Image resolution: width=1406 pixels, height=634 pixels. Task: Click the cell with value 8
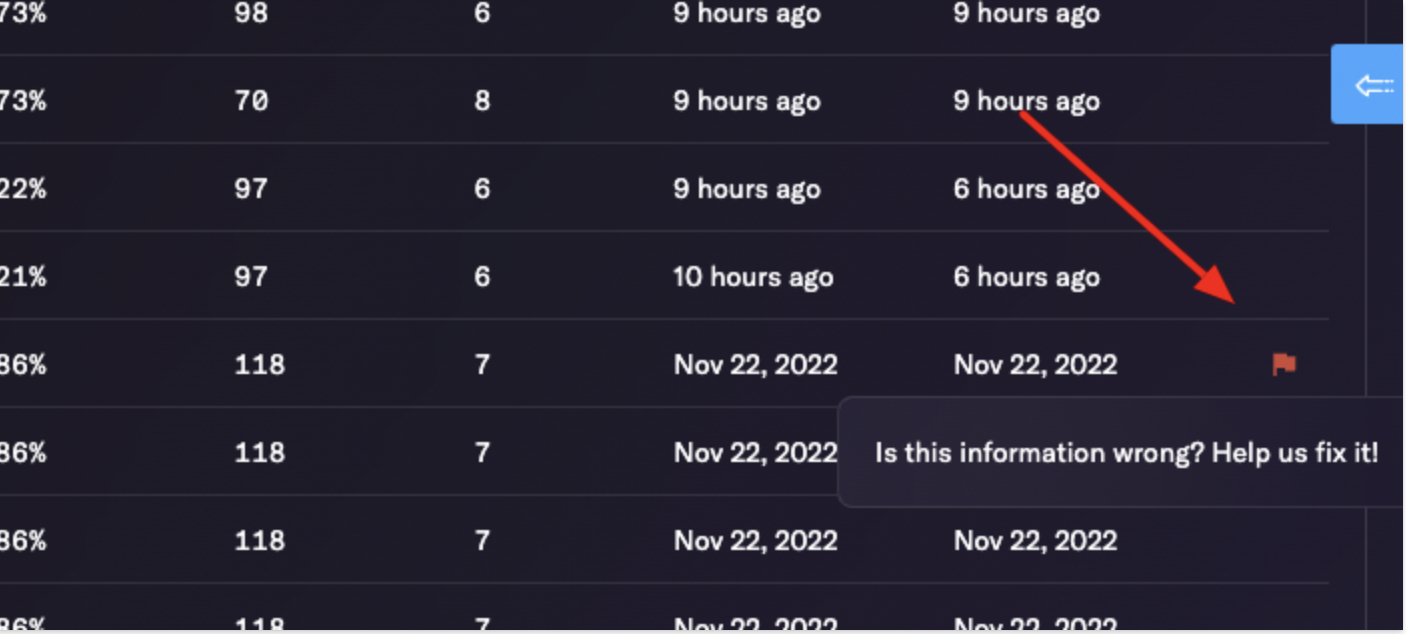[x=482, y=101]
